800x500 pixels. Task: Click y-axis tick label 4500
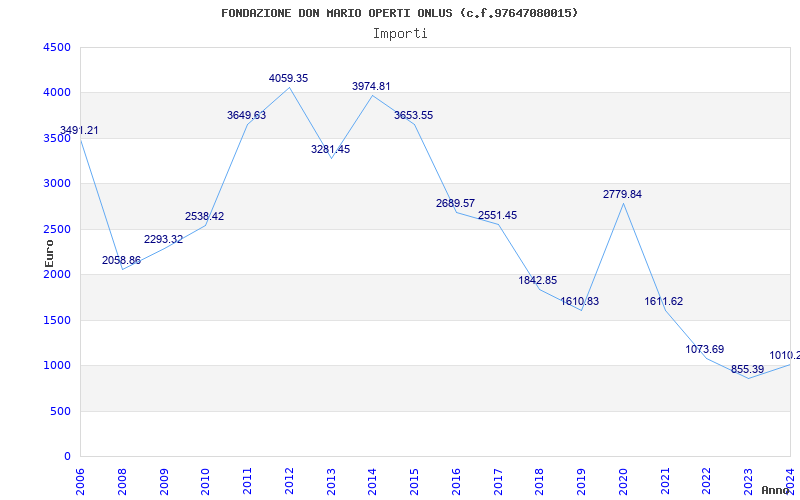tap(57, 47)
